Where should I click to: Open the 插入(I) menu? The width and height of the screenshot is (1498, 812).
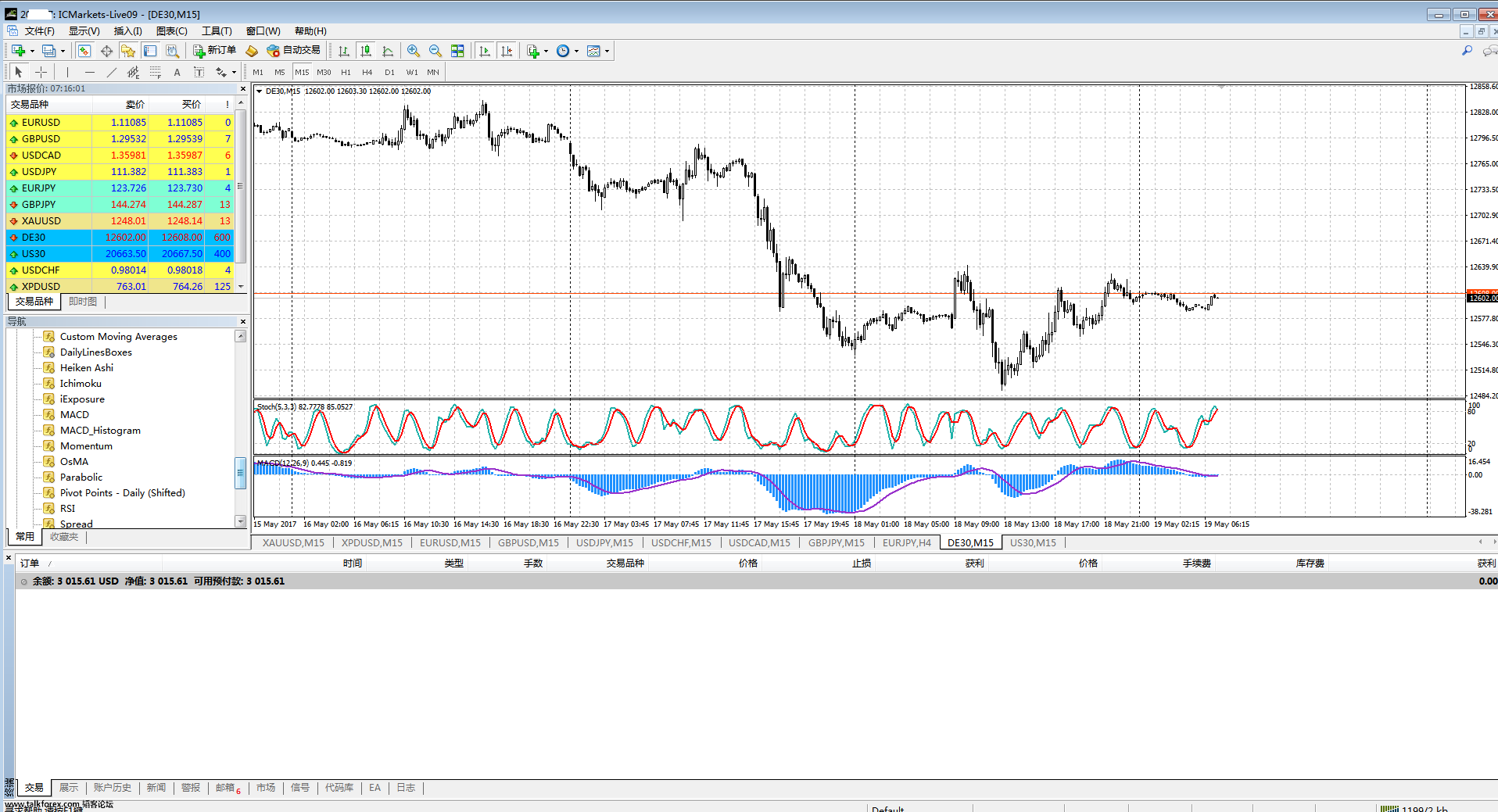pos(127,31)
